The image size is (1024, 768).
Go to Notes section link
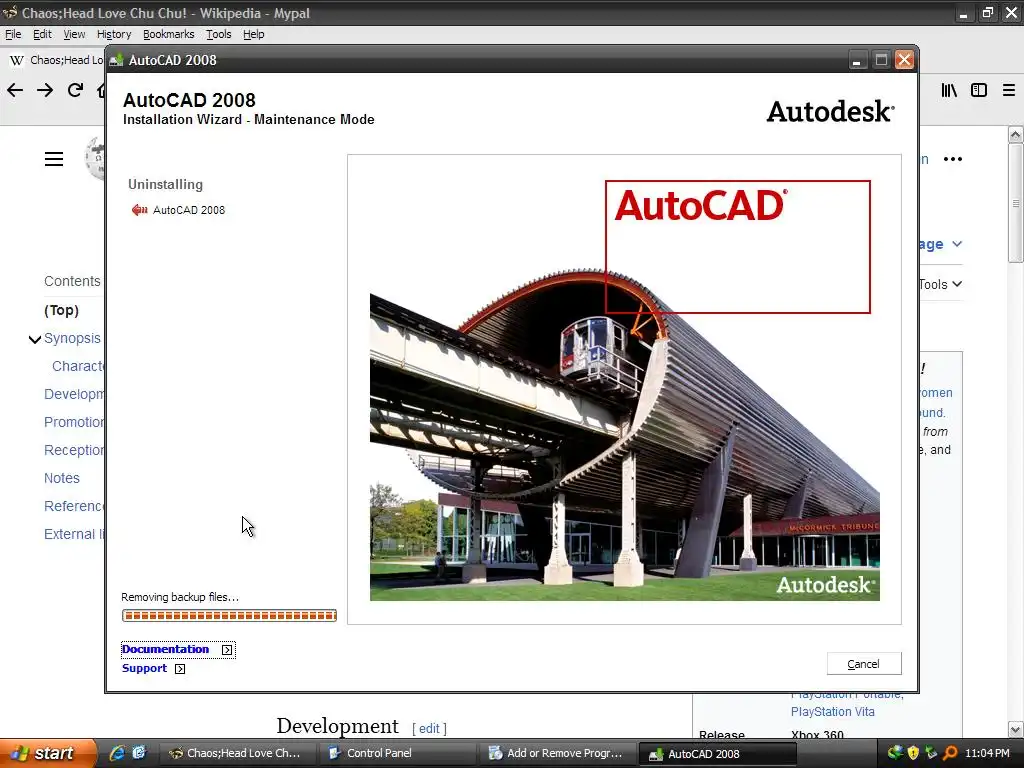pyautogui.click(x=61, y=478)
